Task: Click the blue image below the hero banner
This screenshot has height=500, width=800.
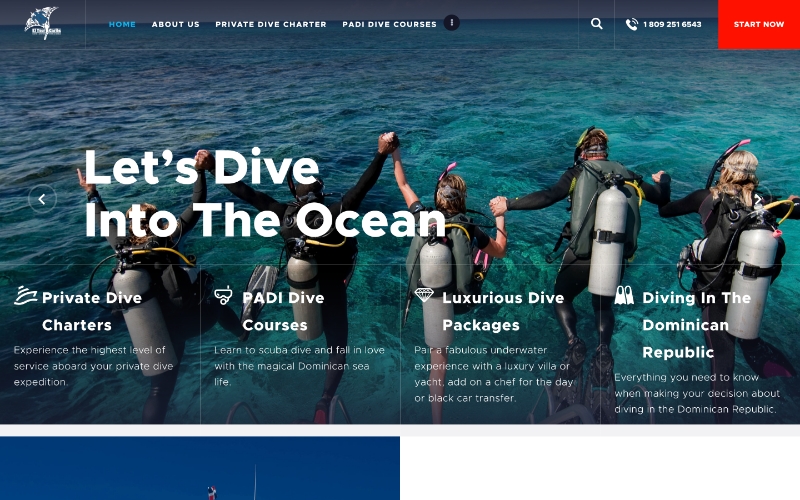Action: [x=200, y=469]
